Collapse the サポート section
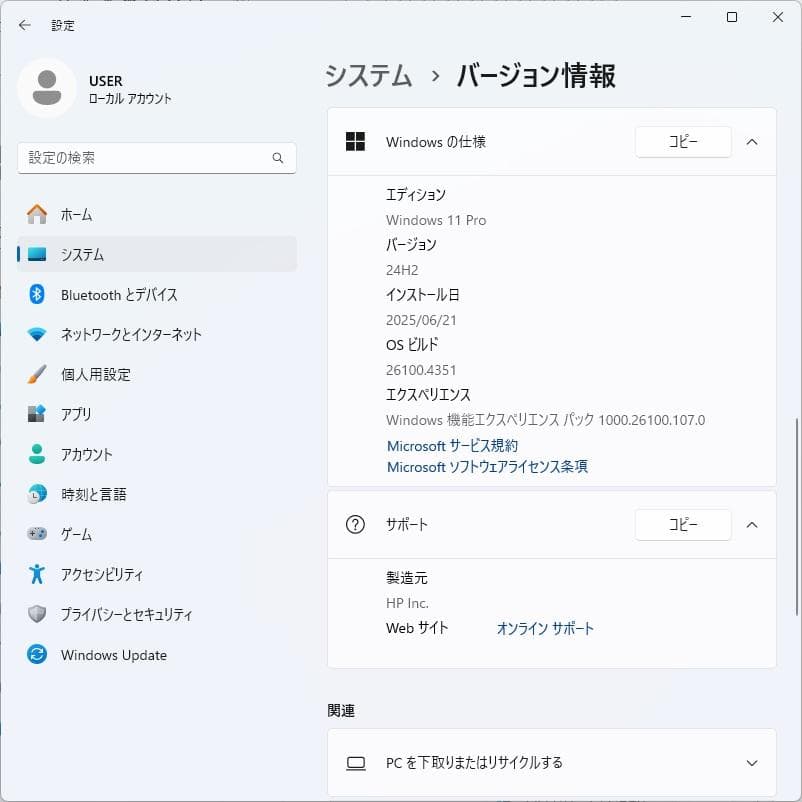The width and height of the screenshot is (802, 802). [x=752, y=524]
